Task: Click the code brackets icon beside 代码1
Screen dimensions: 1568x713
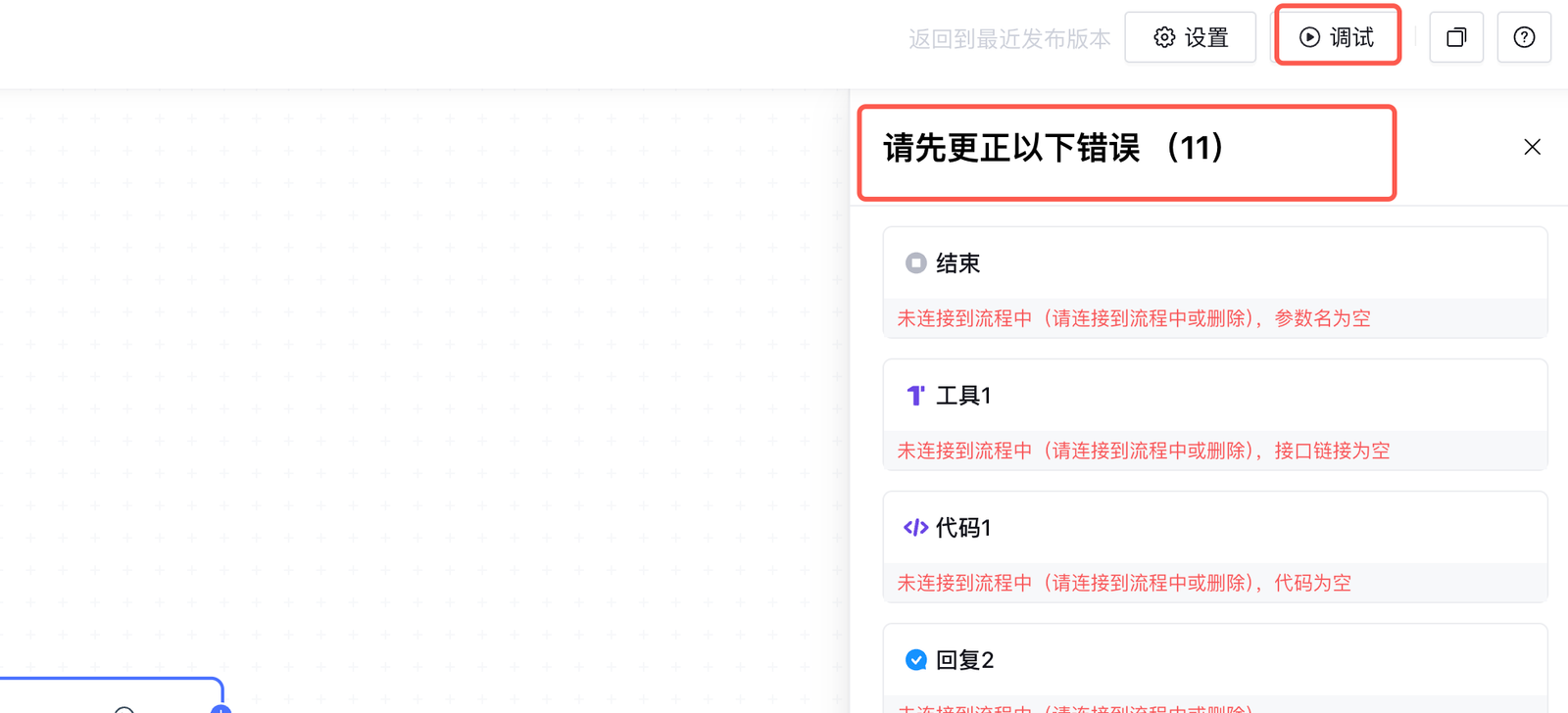Action: pyautogui.click(x=915, y=527)
